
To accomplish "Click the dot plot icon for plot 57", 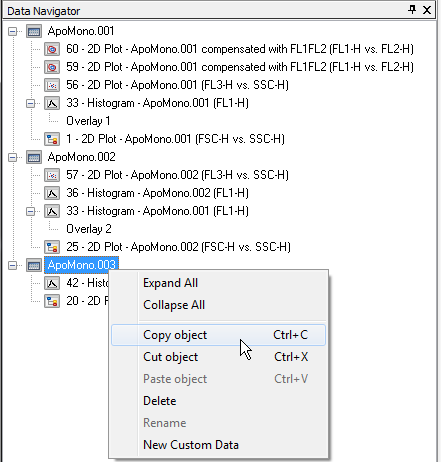I will click(x=52, y=176).
